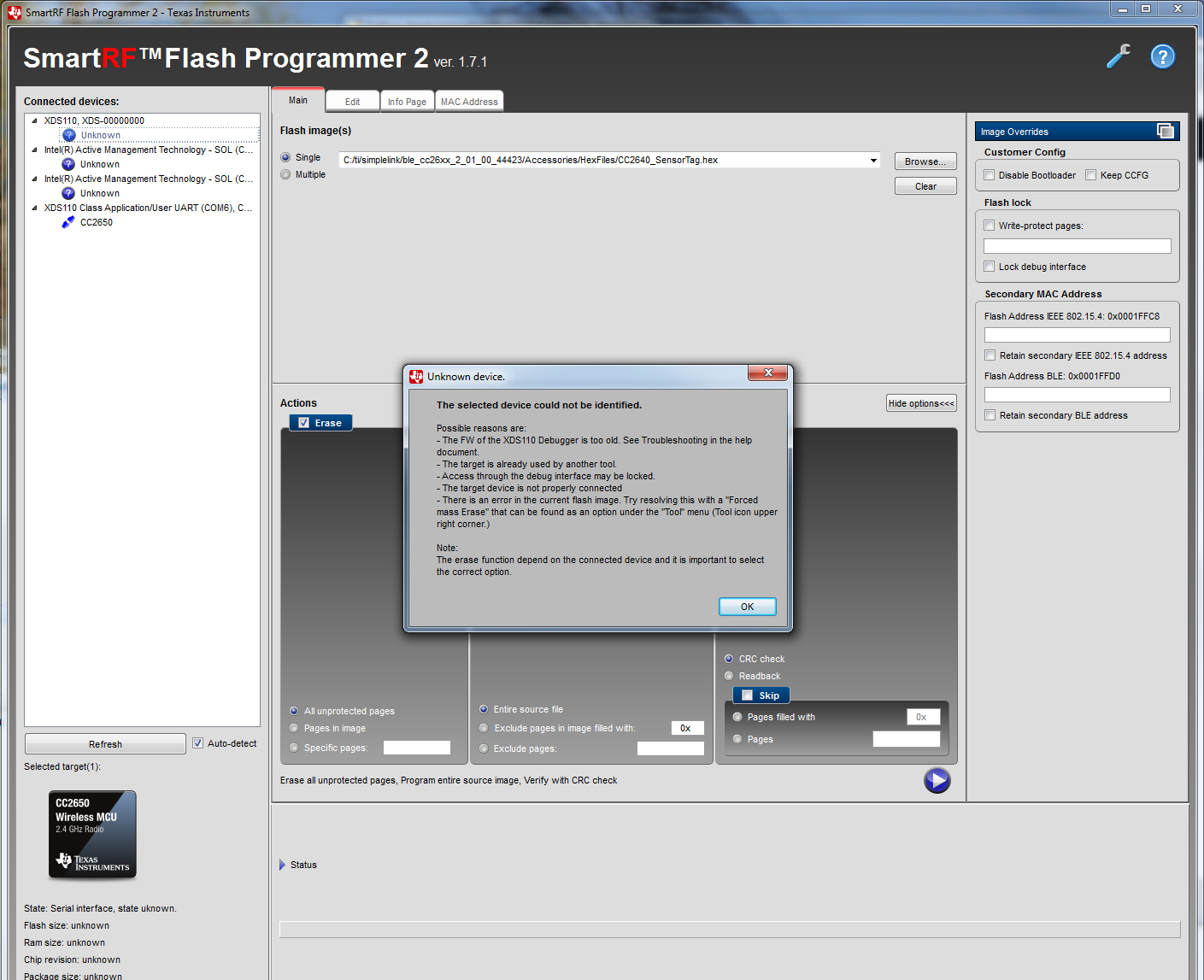Click the status progress bar
The width and height of the screenshot is (1204, 980).
pos(730,930)
